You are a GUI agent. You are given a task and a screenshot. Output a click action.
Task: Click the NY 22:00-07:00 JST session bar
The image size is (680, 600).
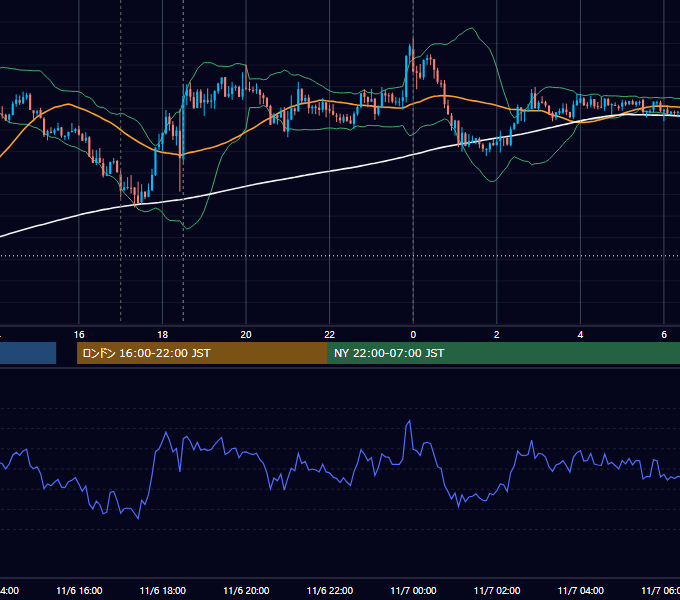(x=503, y=353)
